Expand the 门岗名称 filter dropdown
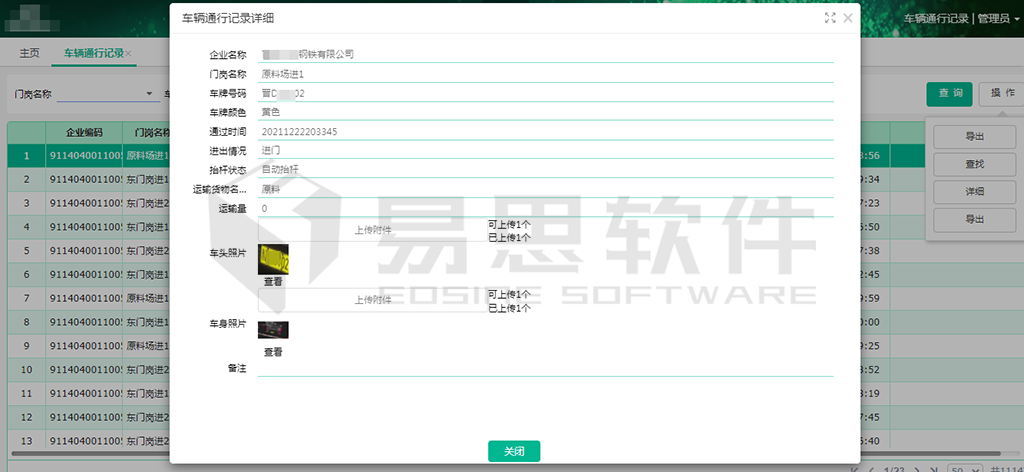 (151, 94)
